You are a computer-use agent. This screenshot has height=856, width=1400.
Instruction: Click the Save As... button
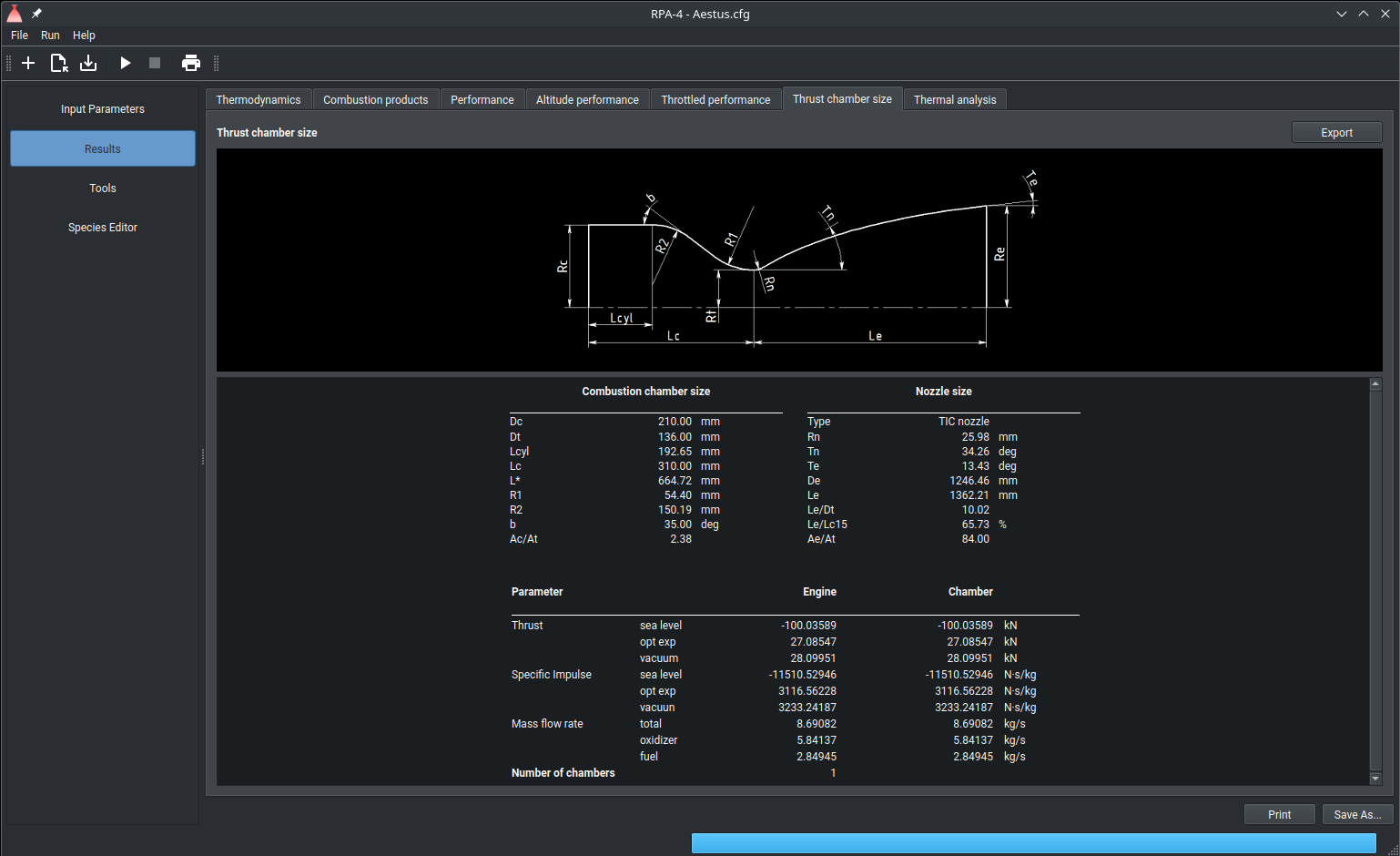1357,815
